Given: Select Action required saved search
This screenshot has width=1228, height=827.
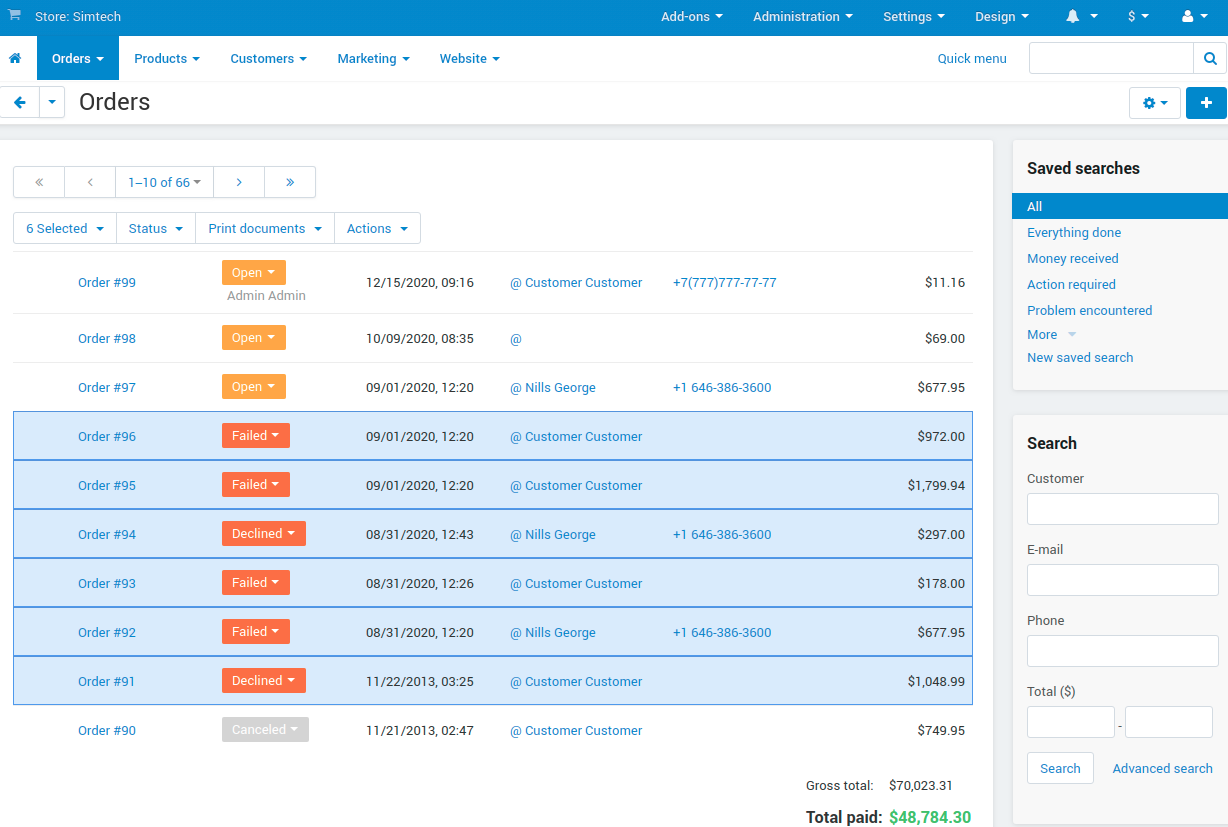Looking at the screenshot, I should click(x=1071, y=285).
